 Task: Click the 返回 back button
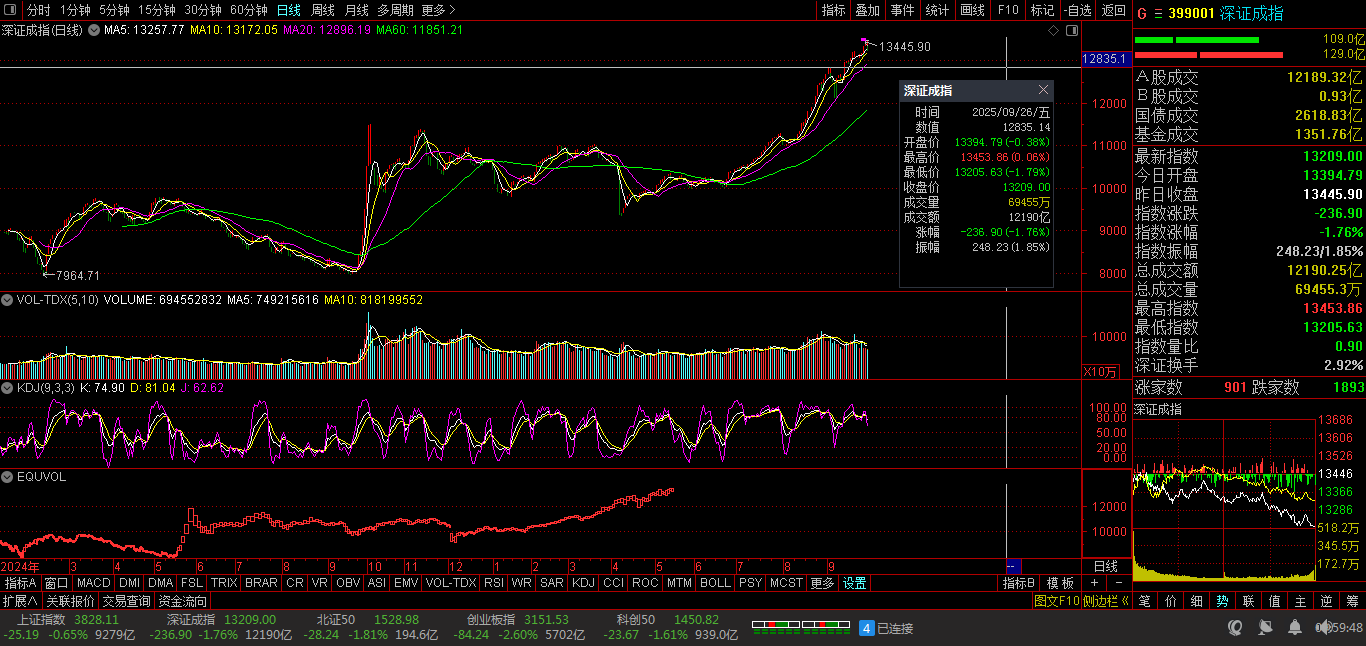click(x=1113, y=10)
